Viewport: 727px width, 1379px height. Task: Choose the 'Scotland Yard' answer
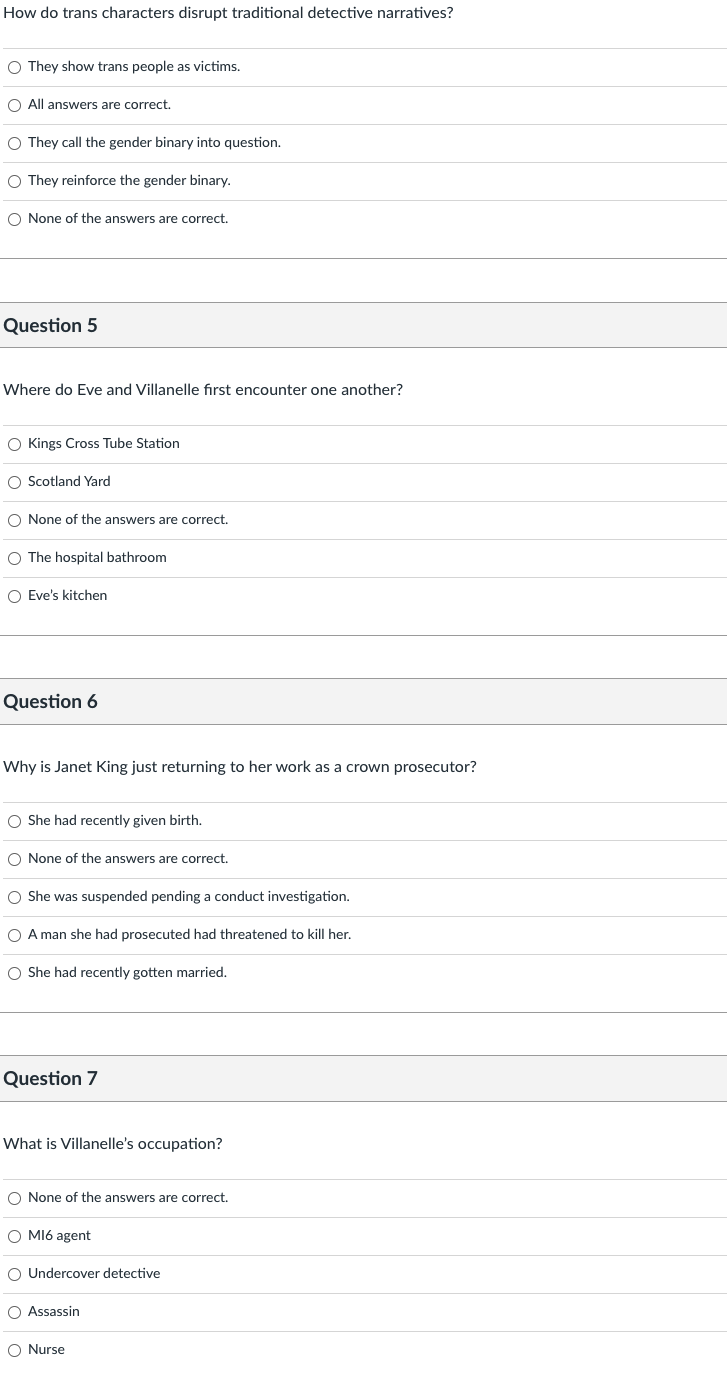(14, 482)
